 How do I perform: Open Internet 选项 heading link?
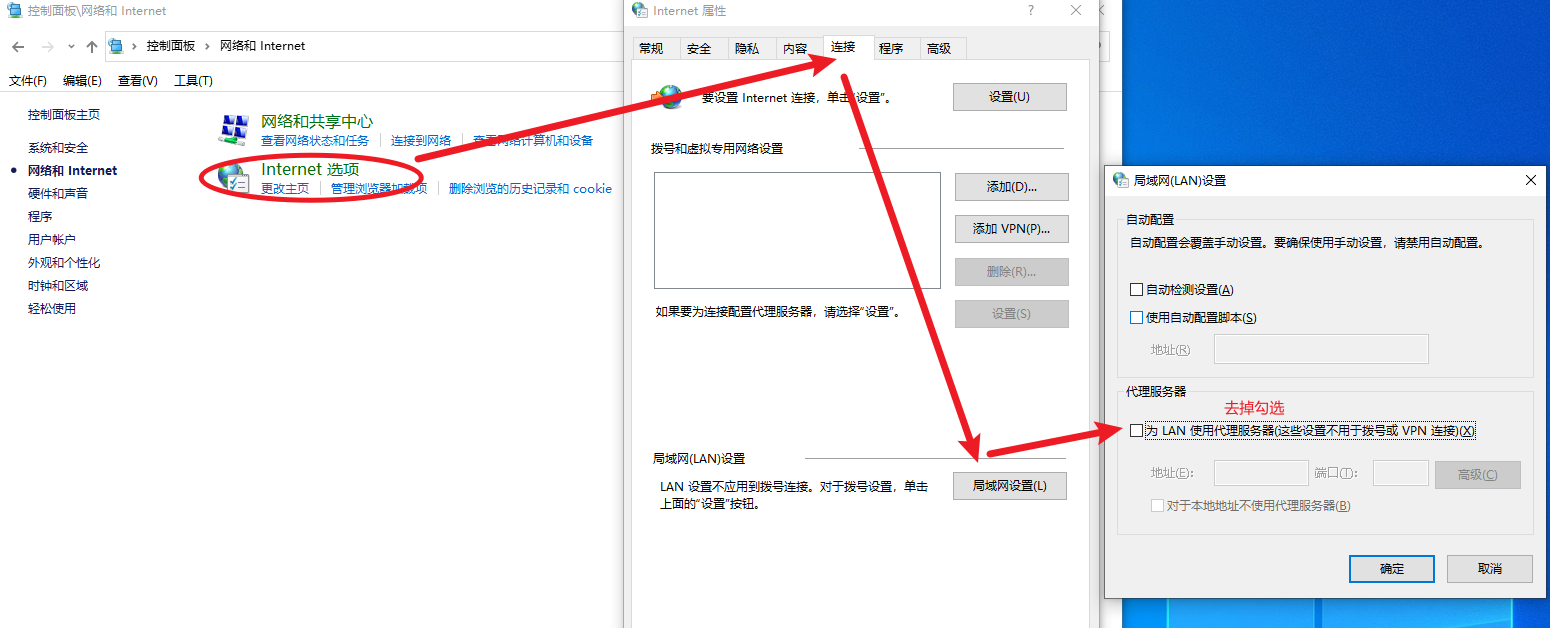coord(310,169)
